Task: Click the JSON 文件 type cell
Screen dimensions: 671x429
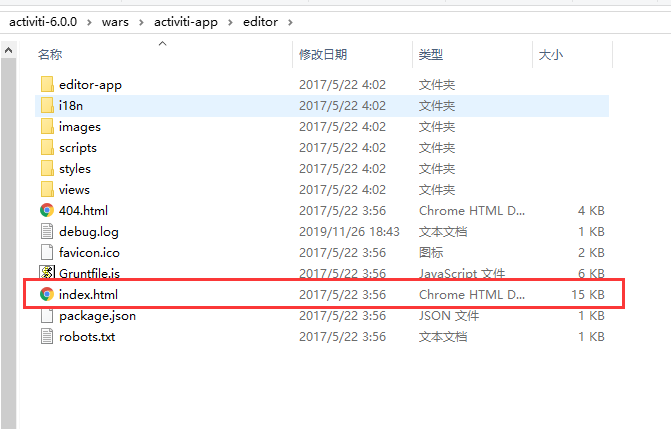Action: click(x=449, y=316)
